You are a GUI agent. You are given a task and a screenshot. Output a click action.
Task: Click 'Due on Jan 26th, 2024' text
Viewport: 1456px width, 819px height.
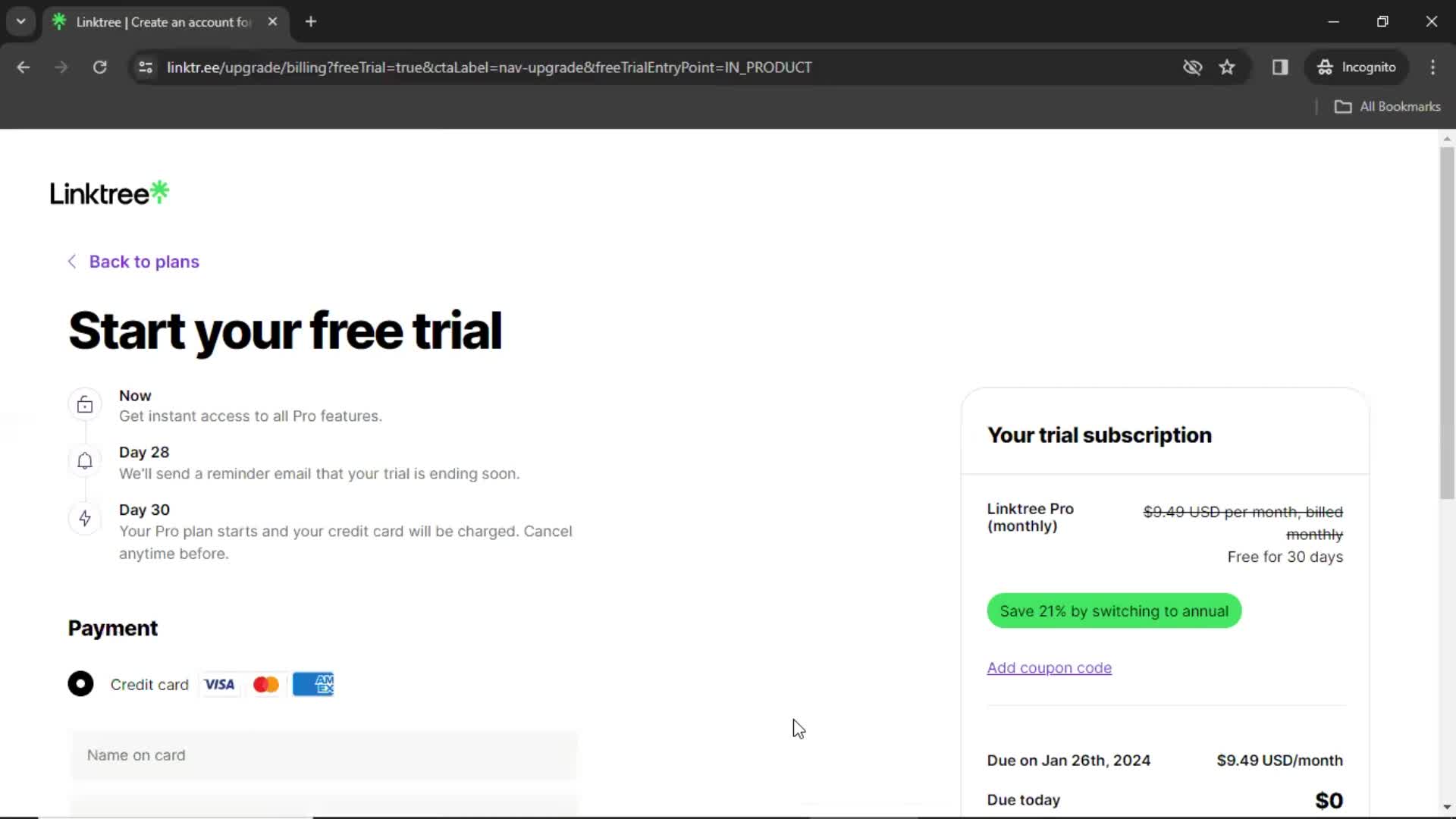pyautogui.click(x=1068, y=761)
